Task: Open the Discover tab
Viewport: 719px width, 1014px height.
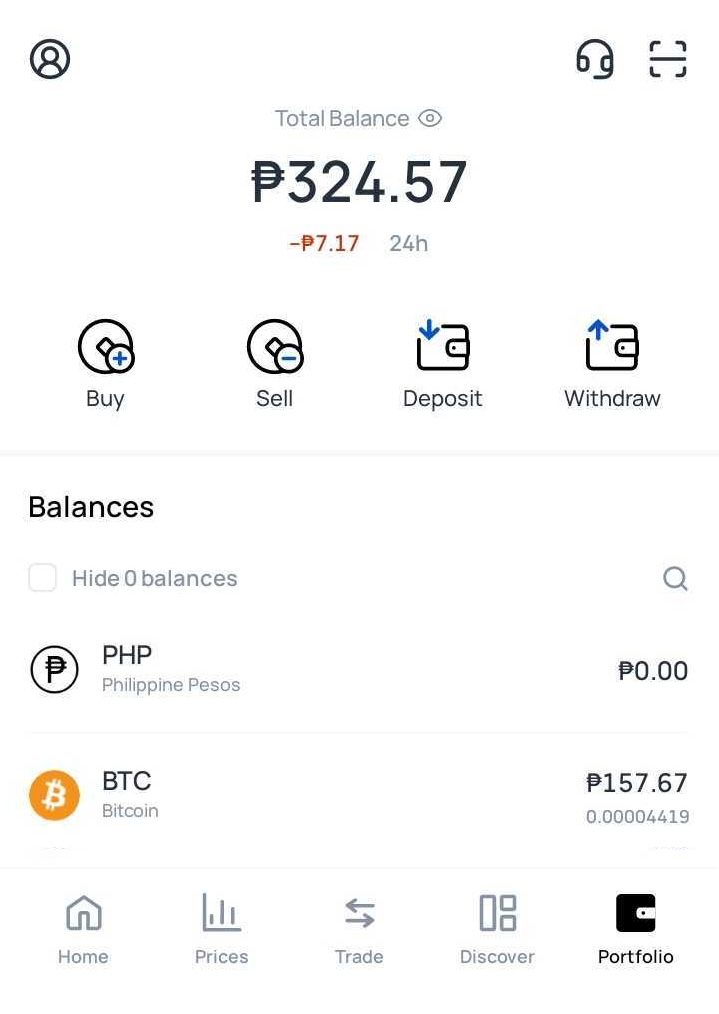Action: (497, 928)
